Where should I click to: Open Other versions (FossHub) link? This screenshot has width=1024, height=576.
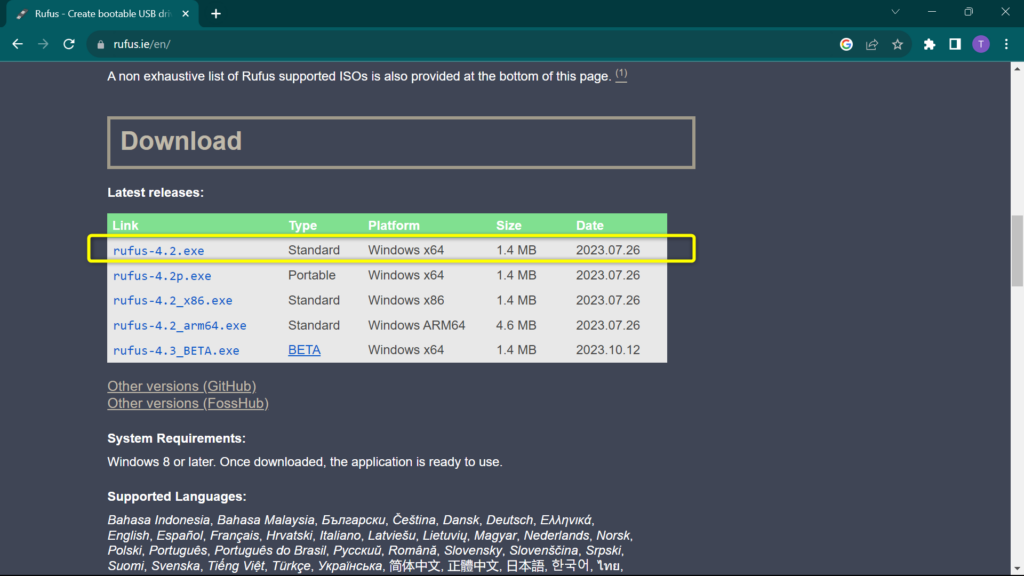[187, 403]
